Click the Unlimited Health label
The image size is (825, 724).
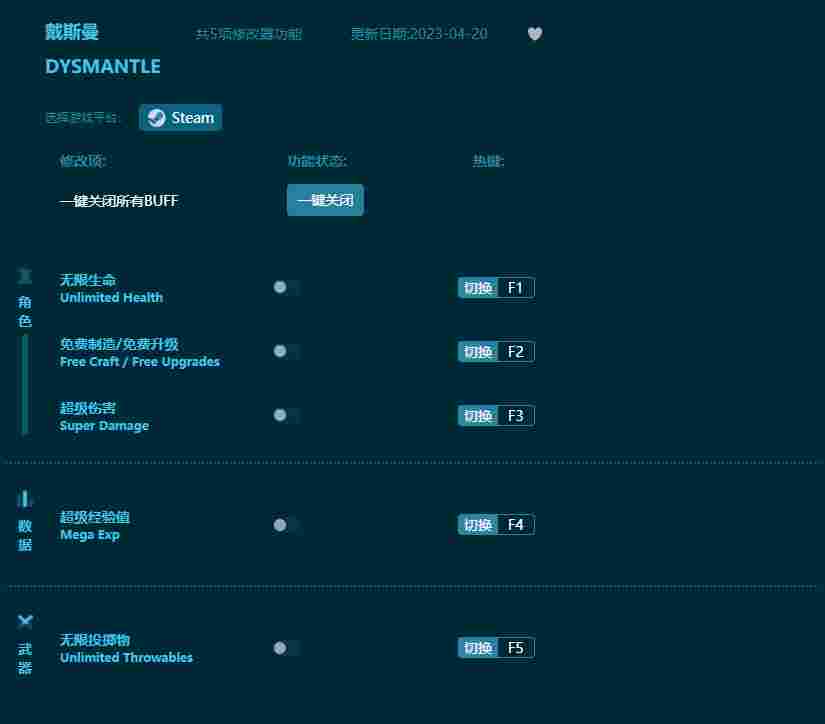click(x=112, y=298)
